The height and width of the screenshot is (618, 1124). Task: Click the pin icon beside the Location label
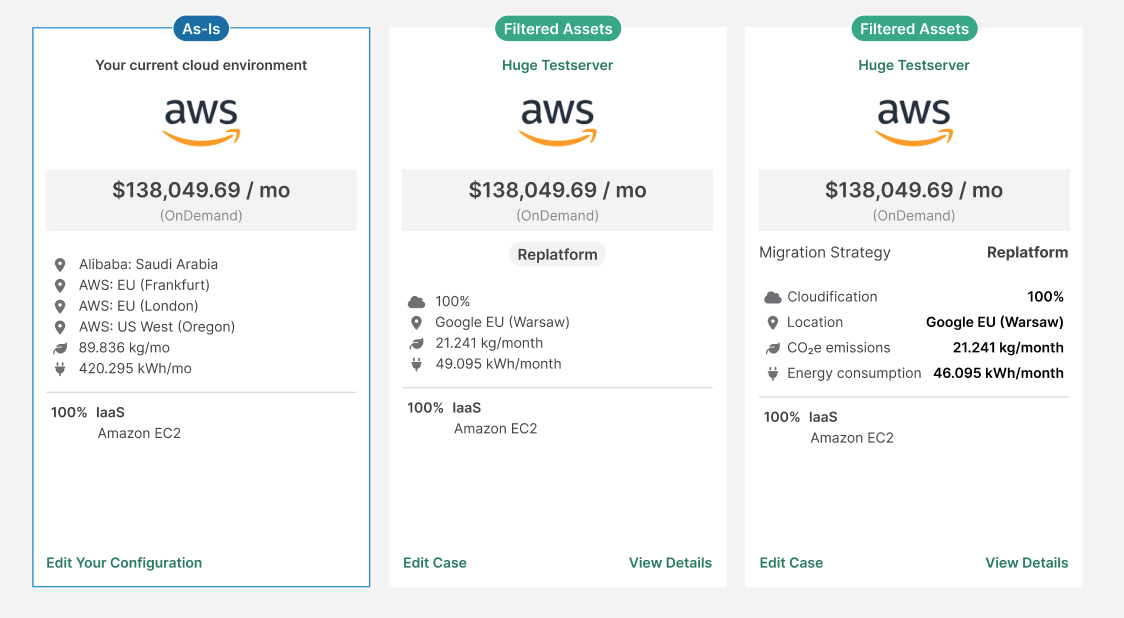773,323
